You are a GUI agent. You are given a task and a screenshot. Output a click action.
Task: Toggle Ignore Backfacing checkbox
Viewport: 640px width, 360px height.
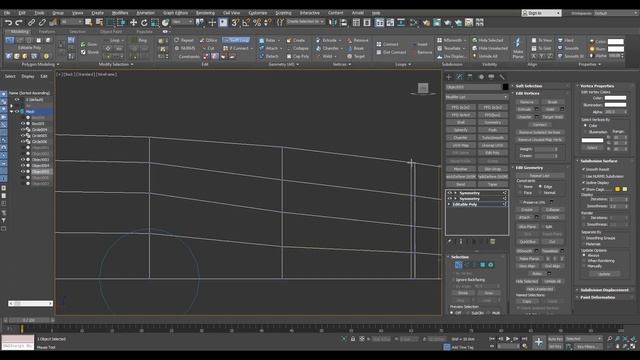coord(453,280)
